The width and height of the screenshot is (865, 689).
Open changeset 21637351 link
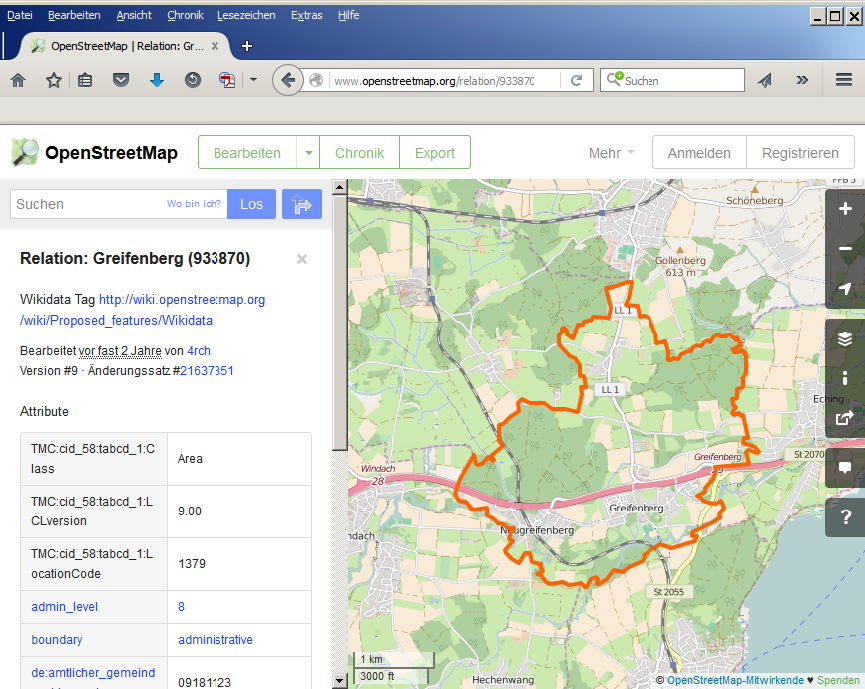[207, 371]
